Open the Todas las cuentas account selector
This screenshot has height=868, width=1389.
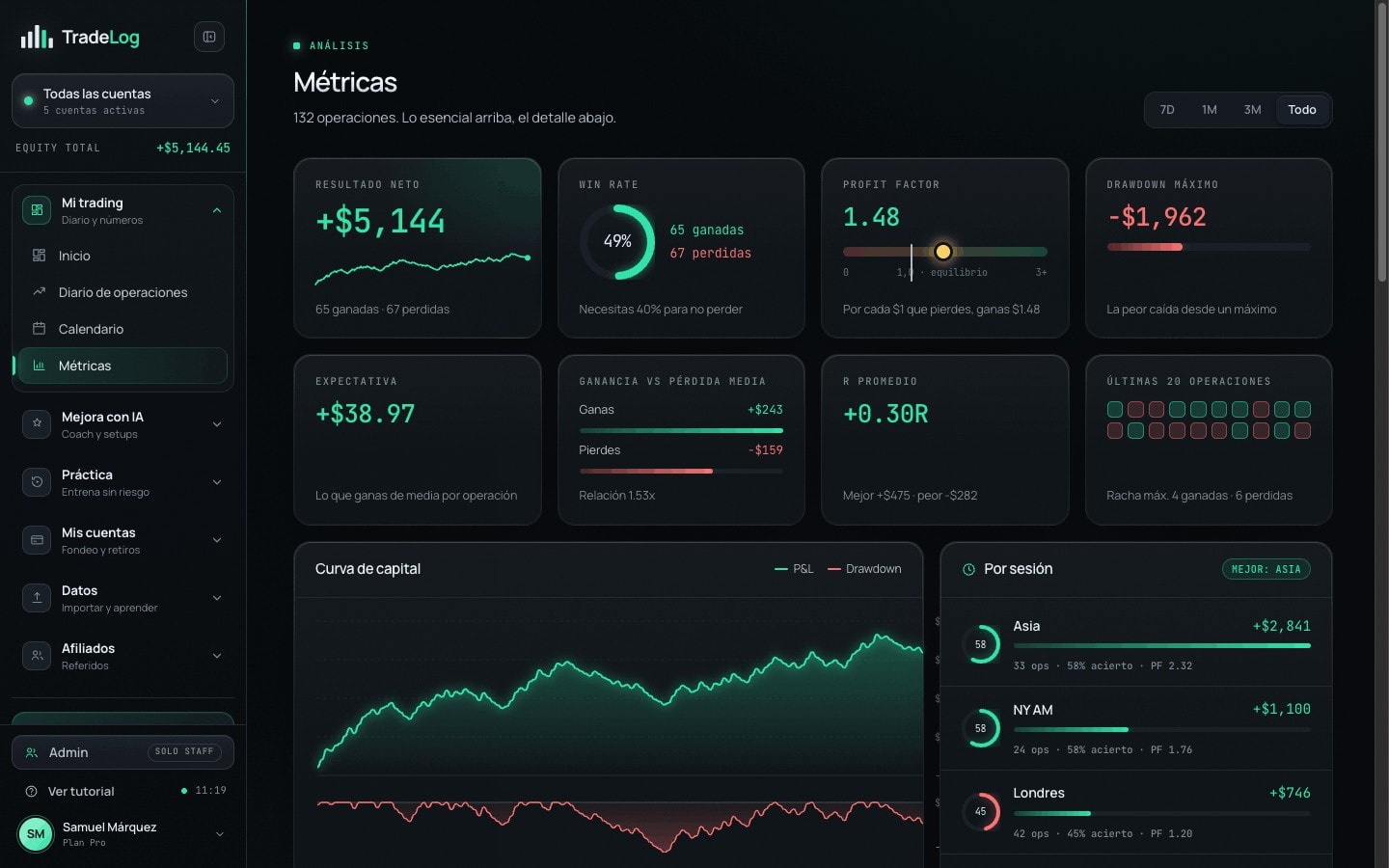[x=123, y=101]
